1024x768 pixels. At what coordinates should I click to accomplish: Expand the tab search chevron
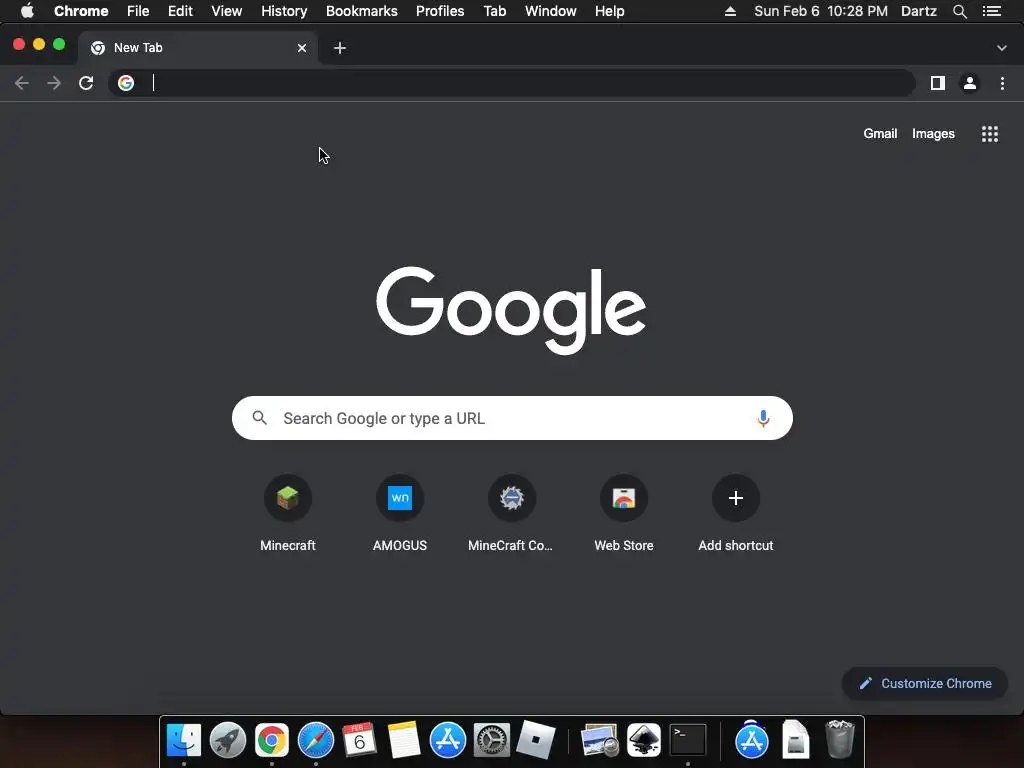pos(1002,48)
